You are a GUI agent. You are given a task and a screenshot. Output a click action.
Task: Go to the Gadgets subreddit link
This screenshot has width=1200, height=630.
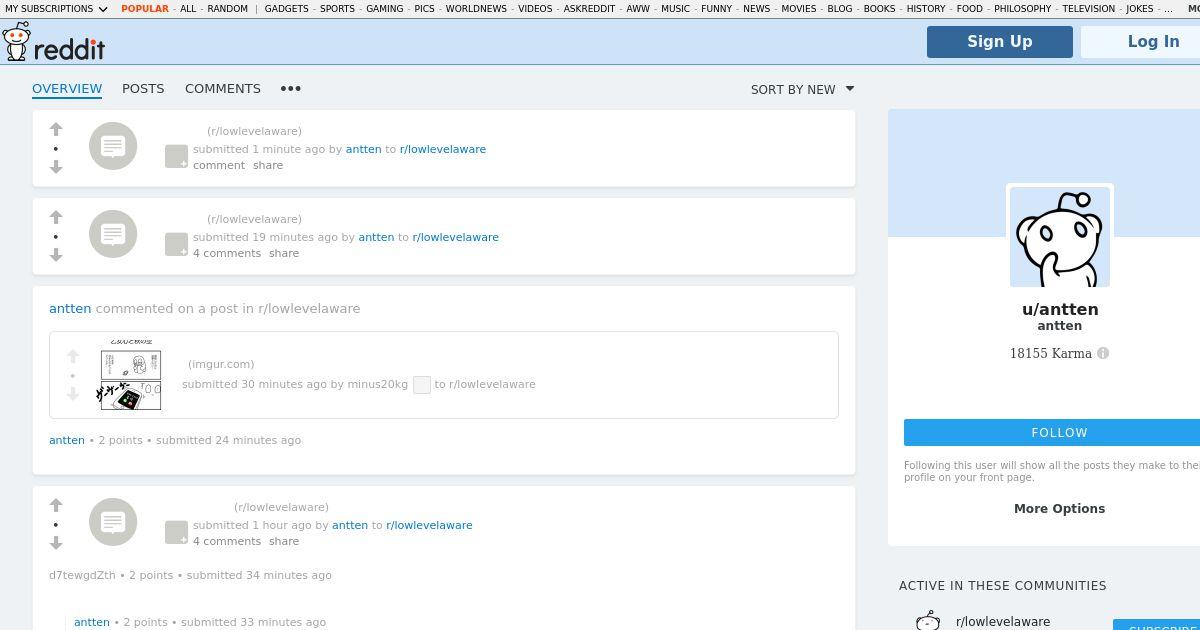(x=287, y=9)
